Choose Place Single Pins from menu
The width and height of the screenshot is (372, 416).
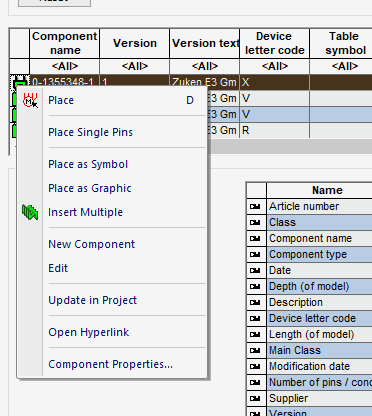pyautogui.click(x=90, y=132)
